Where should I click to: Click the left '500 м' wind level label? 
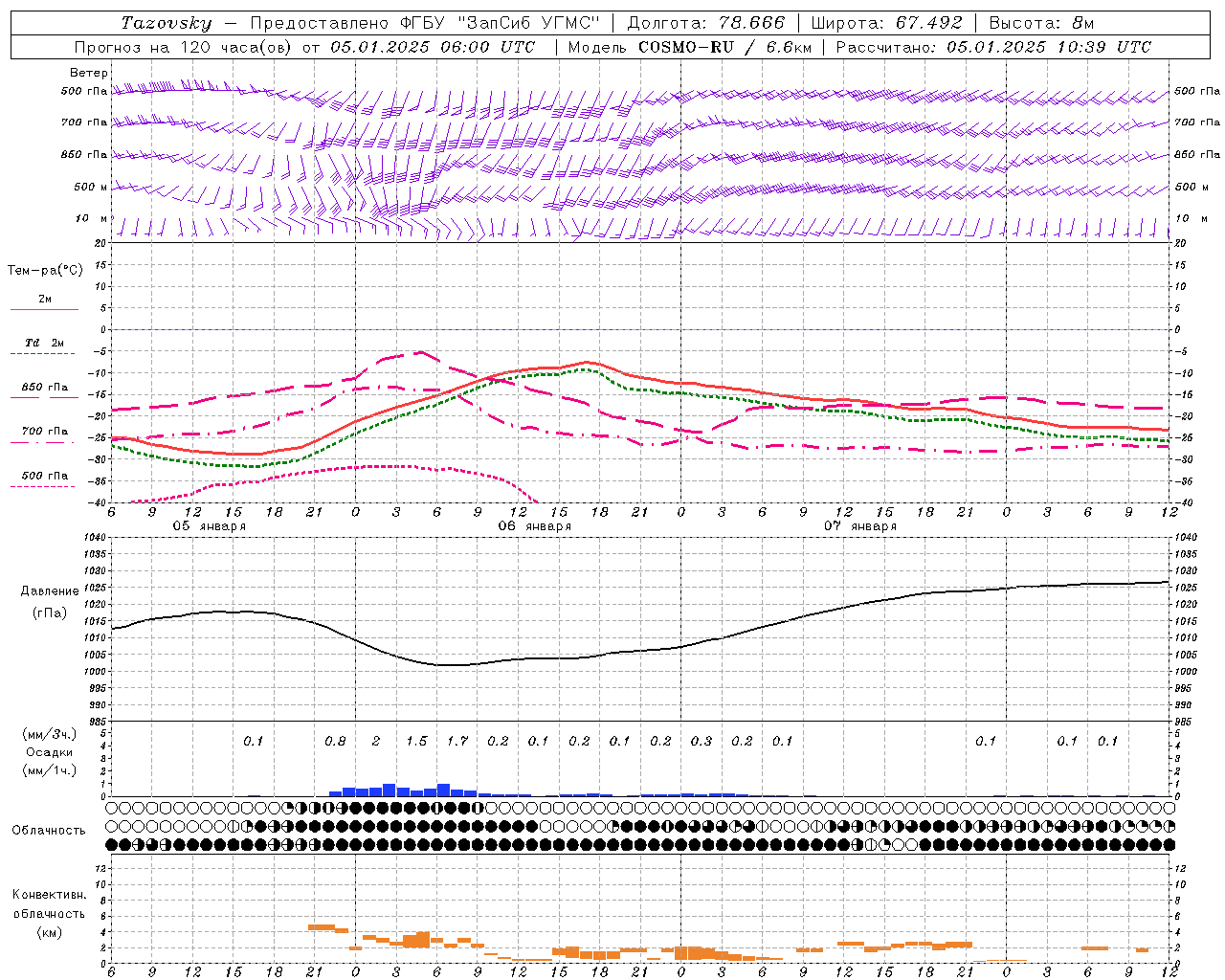(91, 187)
